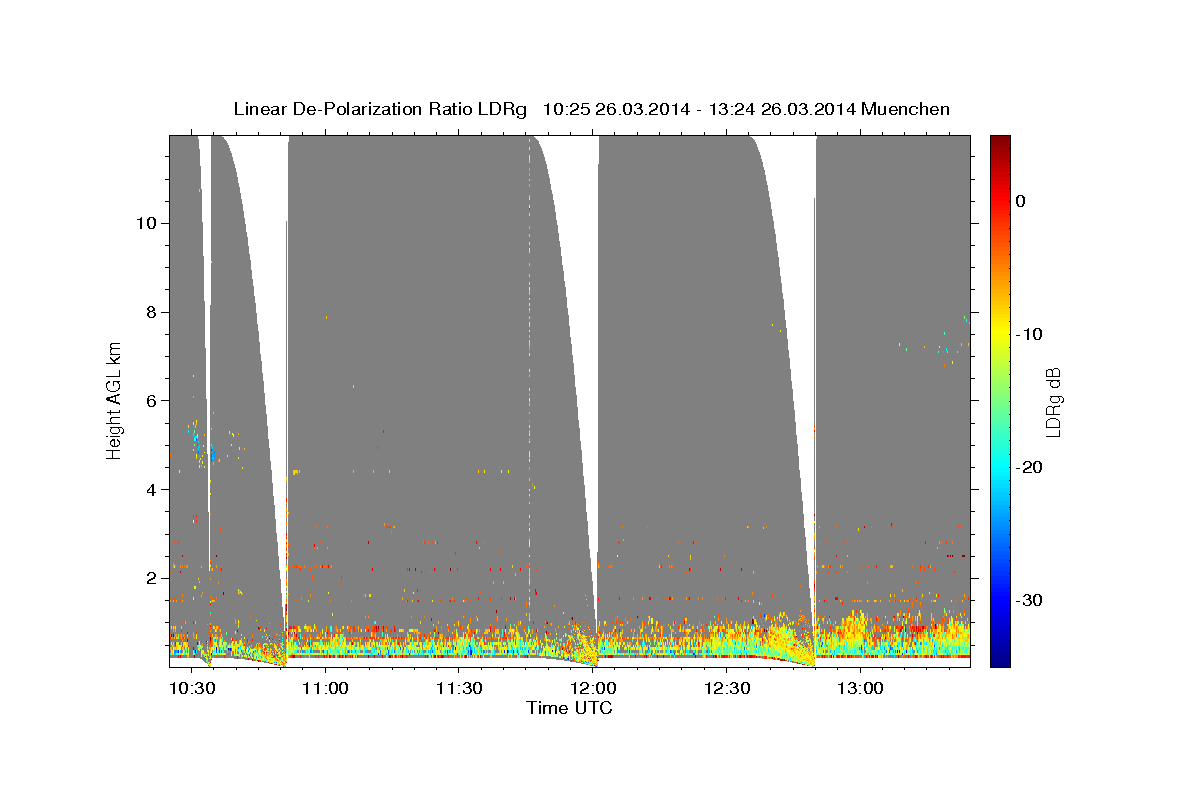
Task: Click the end date "13:24 26.03.2014" in title
Action: (781, 109)
